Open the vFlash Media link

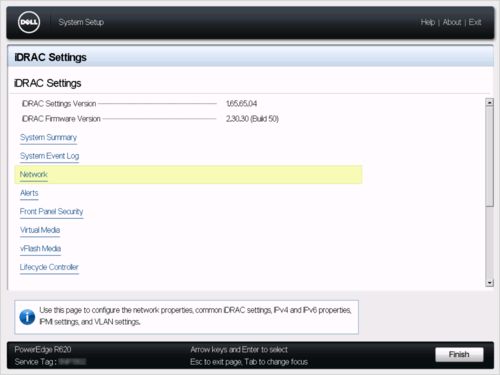coord(40,249)
